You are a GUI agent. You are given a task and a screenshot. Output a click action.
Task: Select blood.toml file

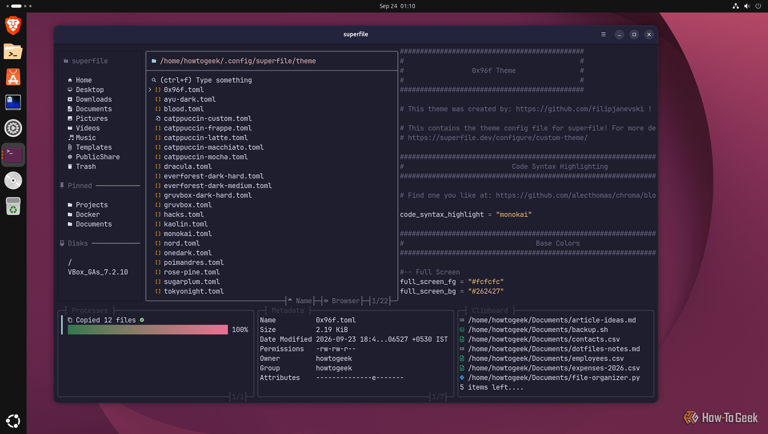(x=184, y=109)
